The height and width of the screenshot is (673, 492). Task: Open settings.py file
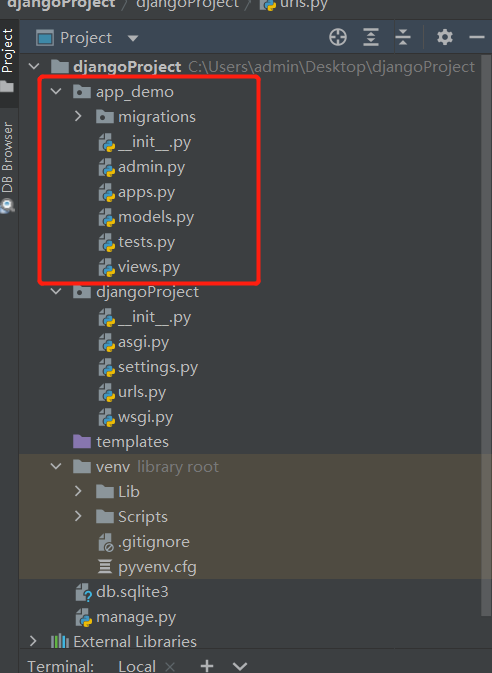tap(158, 367)
